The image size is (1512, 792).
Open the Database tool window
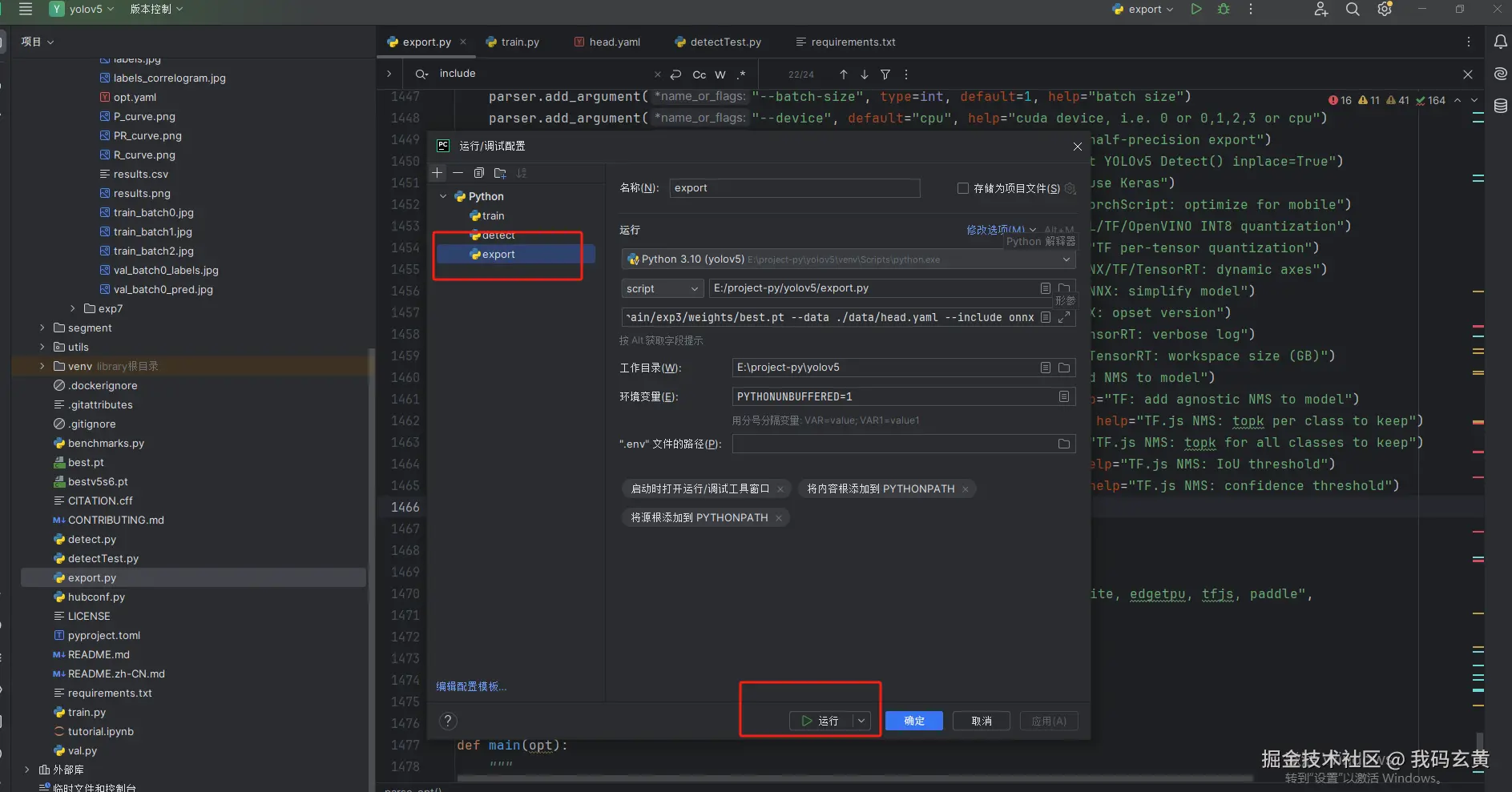pyautogui.click(x=1501, y=106)
